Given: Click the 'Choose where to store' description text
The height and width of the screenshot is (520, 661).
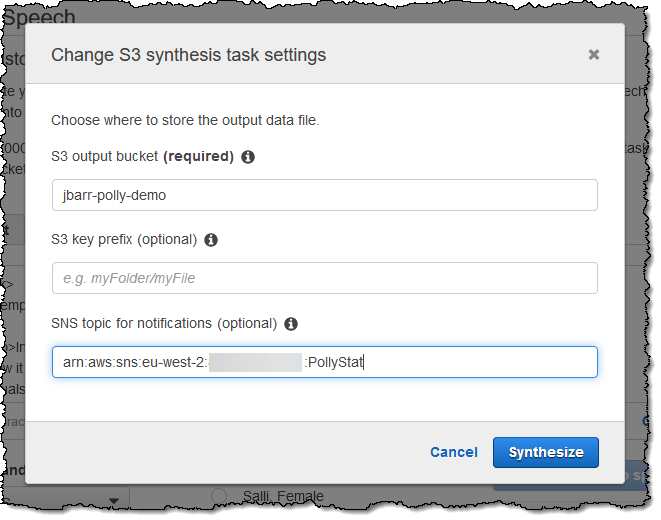Looking at the screenshot, I should tap(185, 121).
